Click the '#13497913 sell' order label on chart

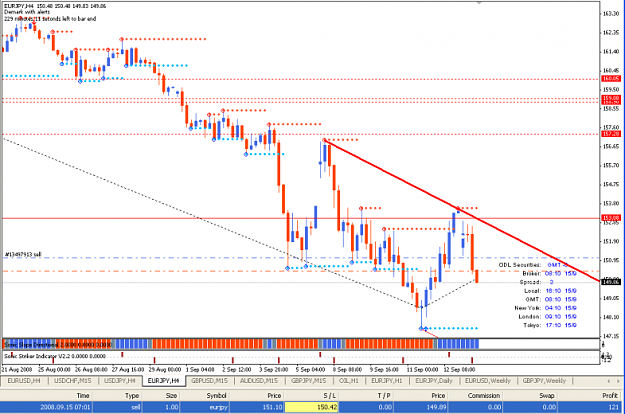(23, 254)
